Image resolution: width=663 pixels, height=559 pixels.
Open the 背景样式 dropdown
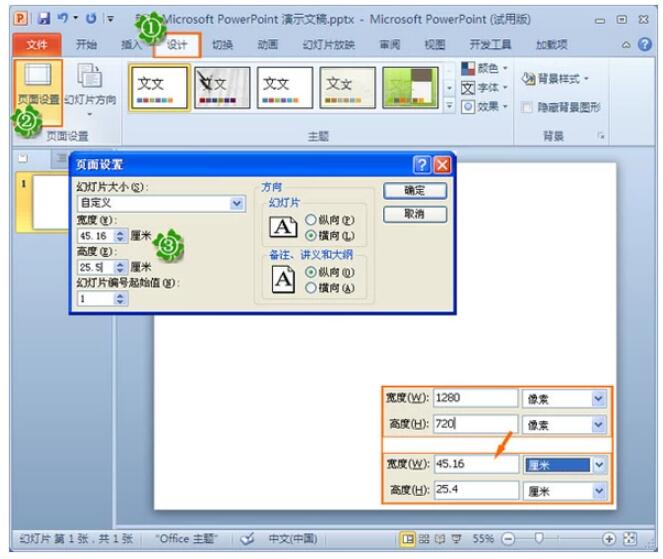tap(555, 79)
